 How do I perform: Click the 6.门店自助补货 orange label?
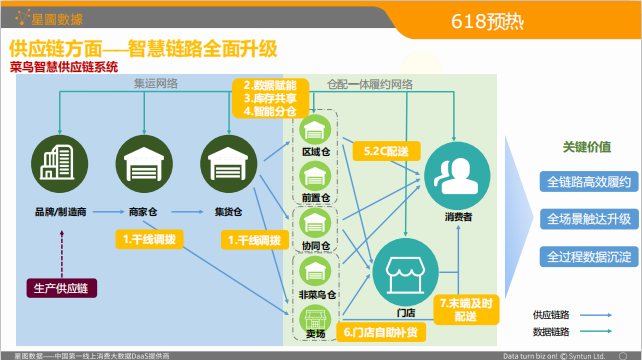(x=381, y=332)
